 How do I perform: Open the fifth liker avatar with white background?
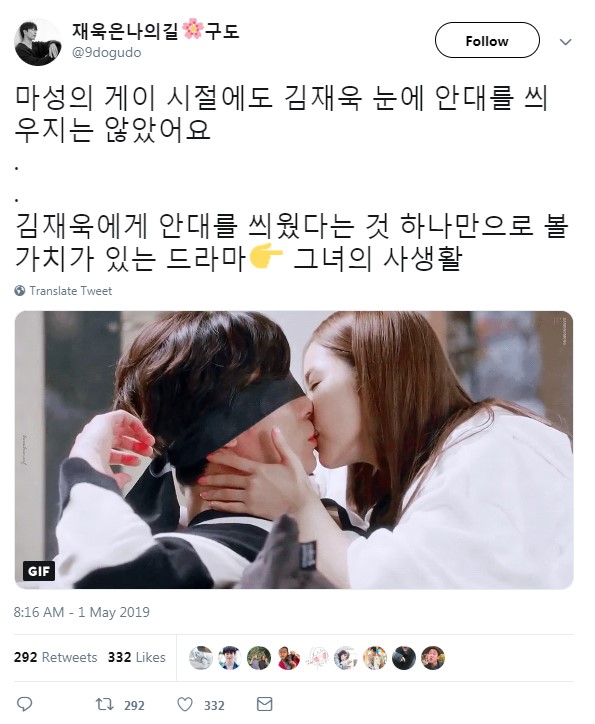pyautogui.click(x=317, y=658)
